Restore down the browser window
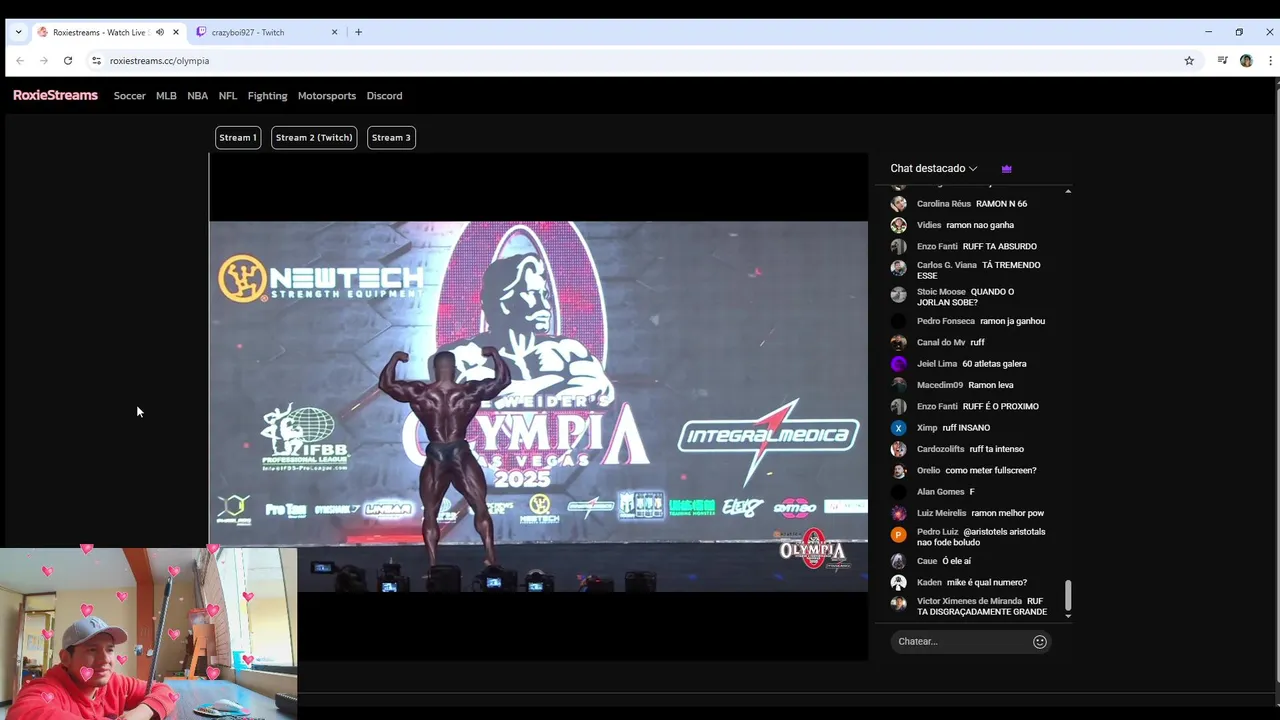Screen dimensions: 1280x720 click(x=1239, y=32)
